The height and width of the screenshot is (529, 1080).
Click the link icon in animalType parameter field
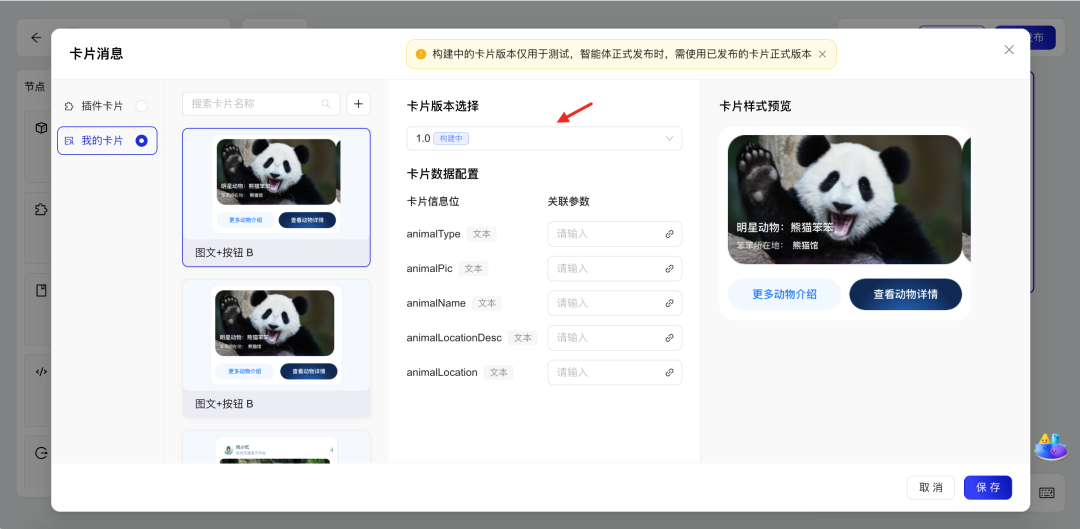coord(669,234)
